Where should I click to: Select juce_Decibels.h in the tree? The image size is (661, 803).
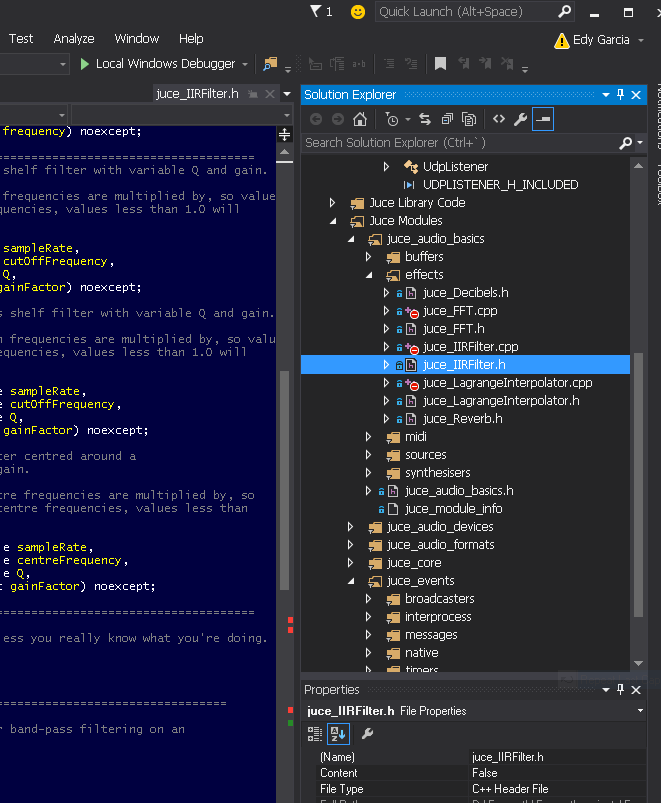coord(465,293)
